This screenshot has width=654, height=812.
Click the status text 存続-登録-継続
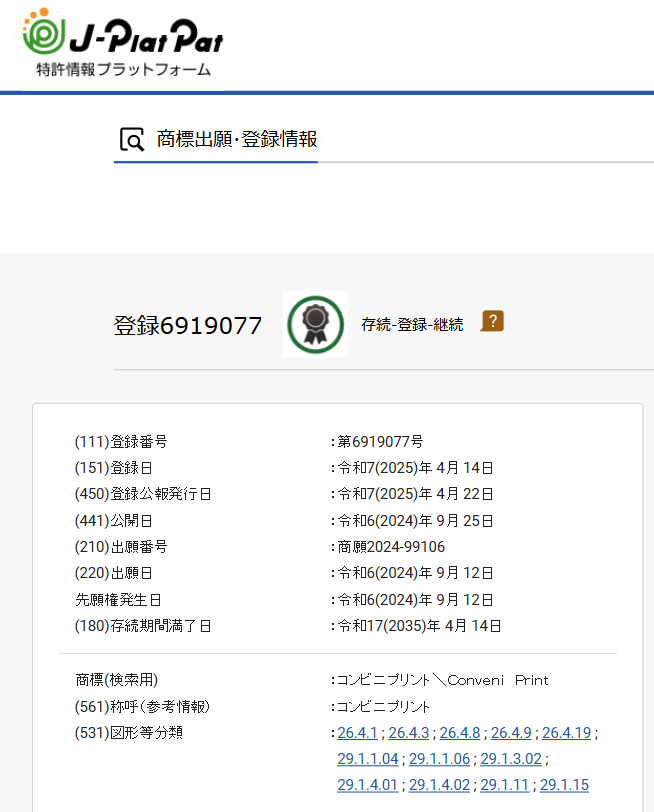pyautogui.click(x=412, y=325)
